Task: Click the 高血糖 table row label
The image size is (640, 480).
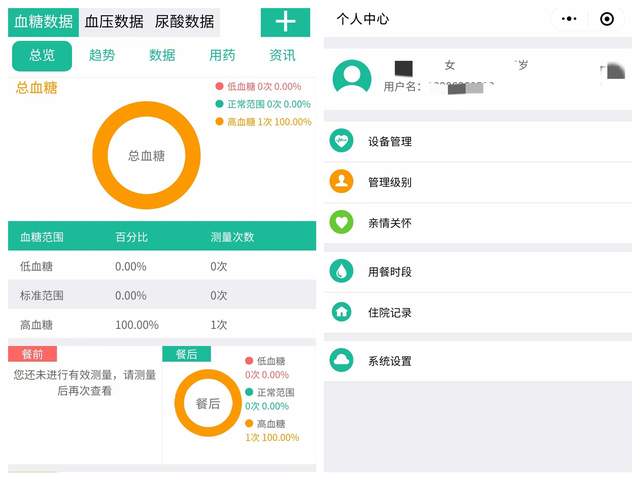Action: click(x=36, y=324)
